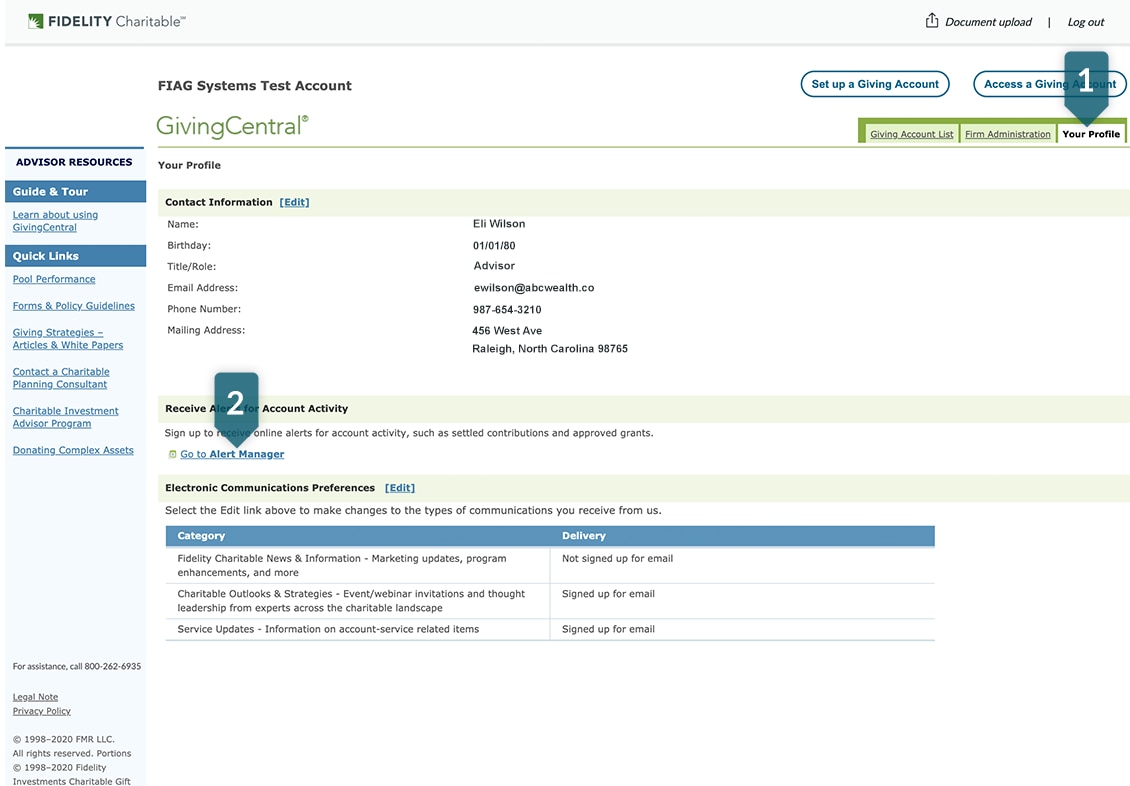1130x786 pixels.
Task: Click the Title/Role value Advisor
Action: [x=494, y=266]
